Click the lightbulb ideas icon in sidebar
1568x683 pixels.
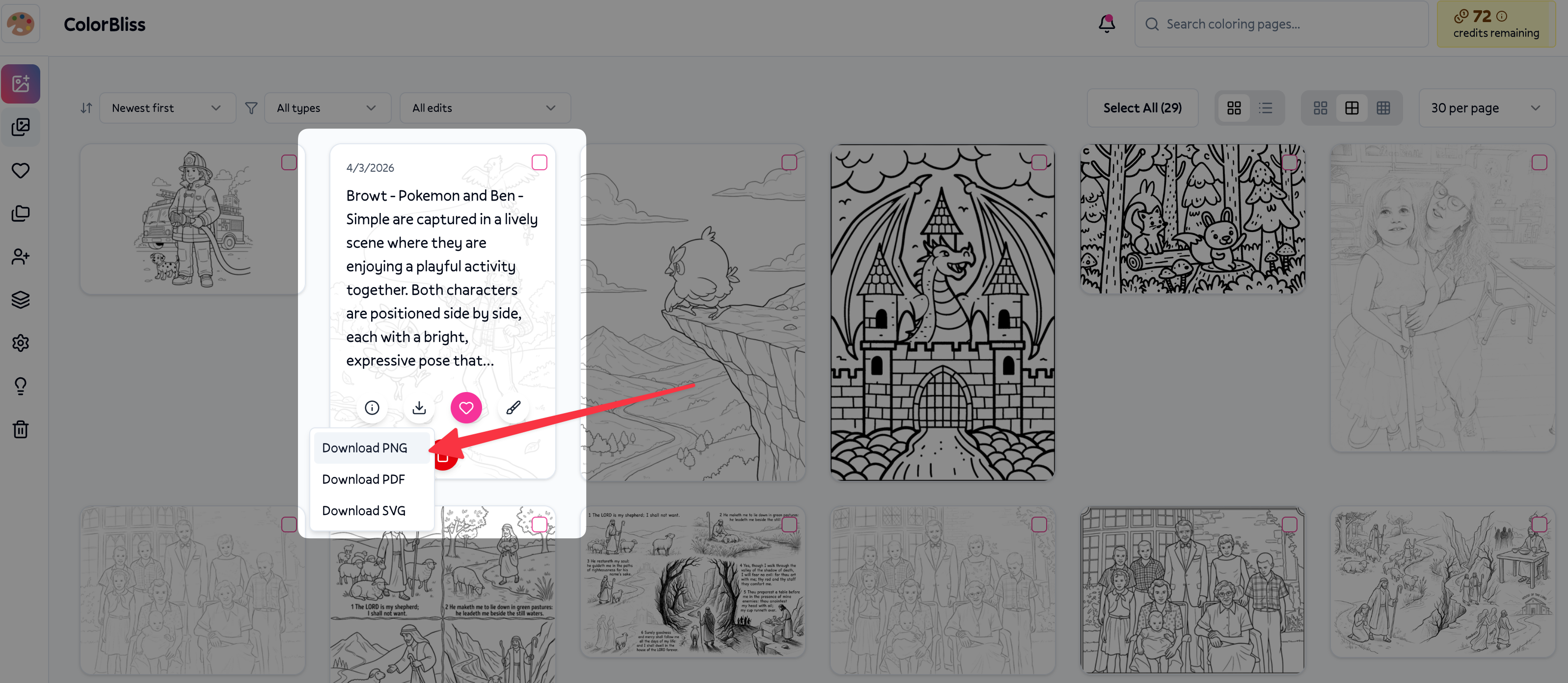click(21, 386)
